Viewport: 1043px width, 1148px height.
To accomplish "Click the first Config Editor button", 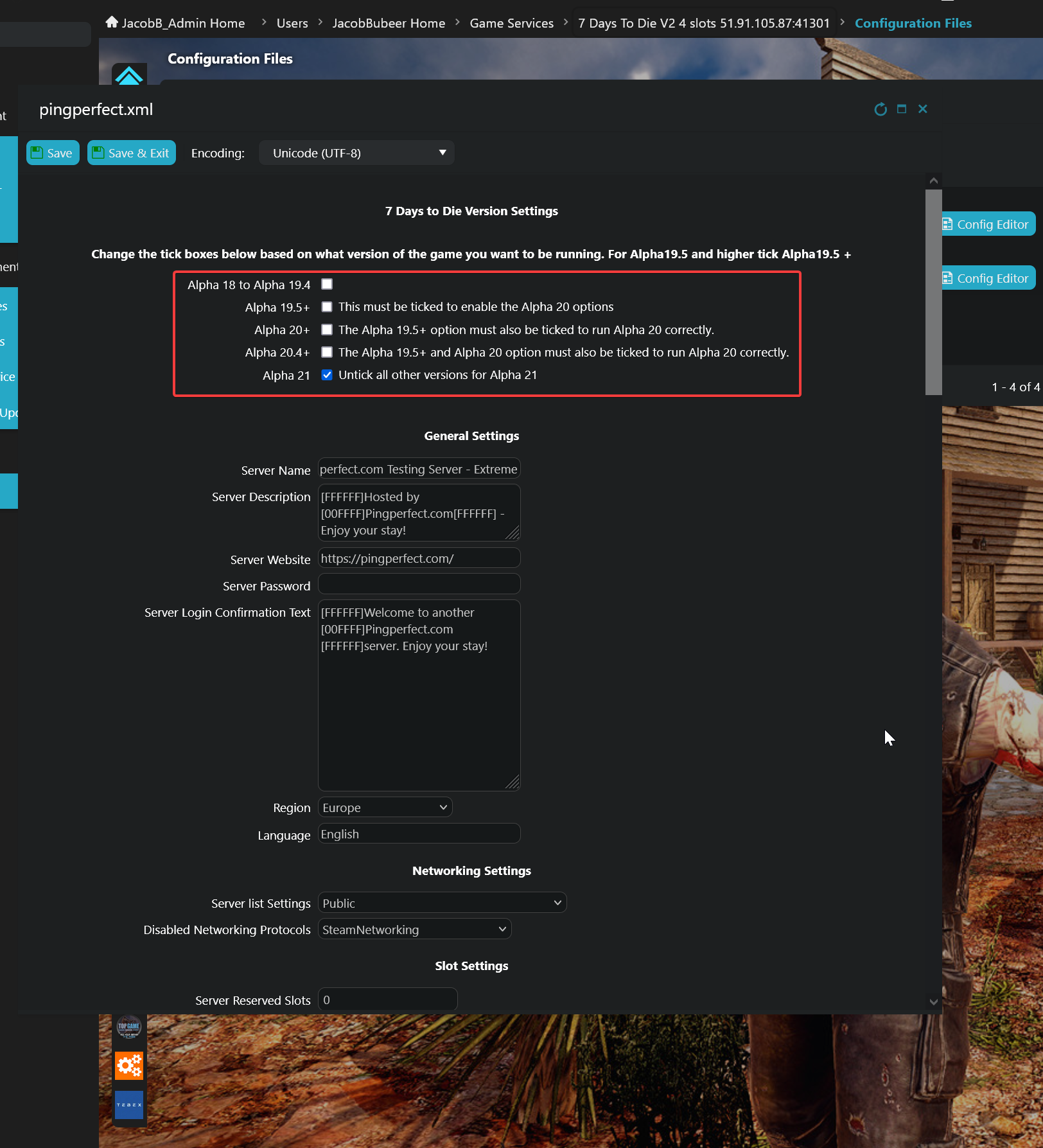I will coord(988,224).
